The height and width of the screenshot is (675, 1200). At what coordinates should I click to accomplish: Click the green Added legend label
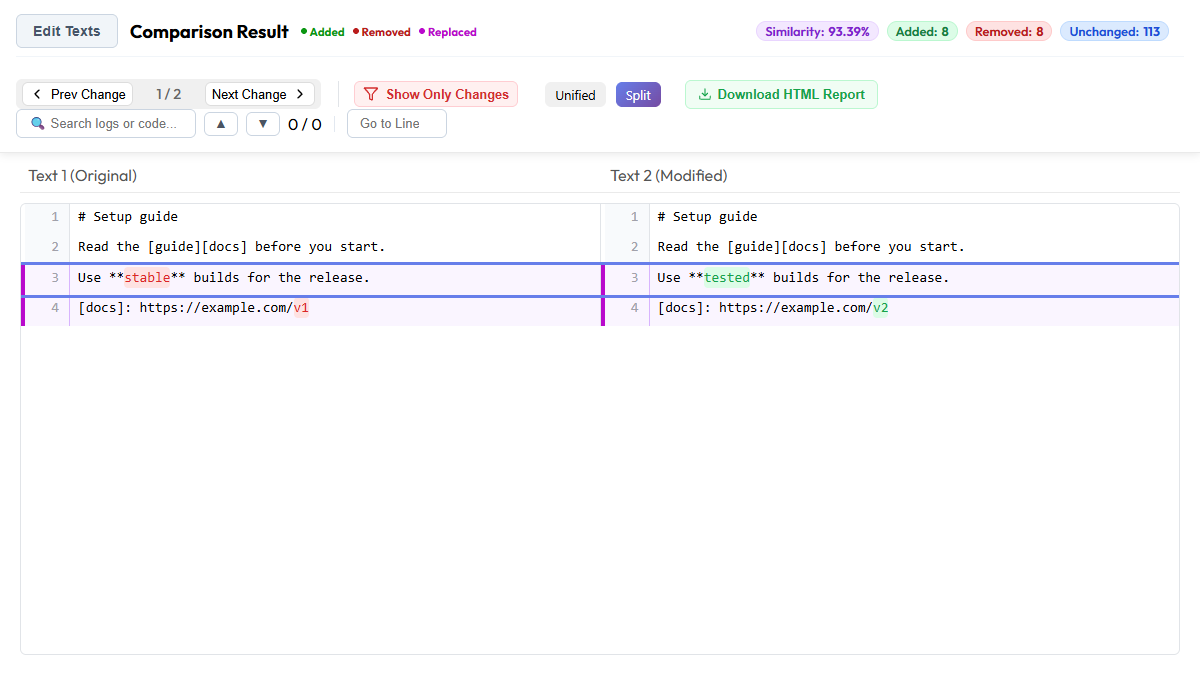pos(323,32)
